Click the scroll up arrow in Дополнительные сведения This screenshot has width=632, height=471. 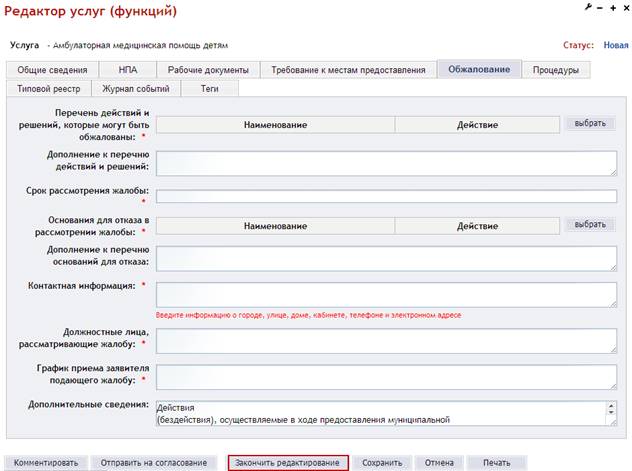click(611, 406)
